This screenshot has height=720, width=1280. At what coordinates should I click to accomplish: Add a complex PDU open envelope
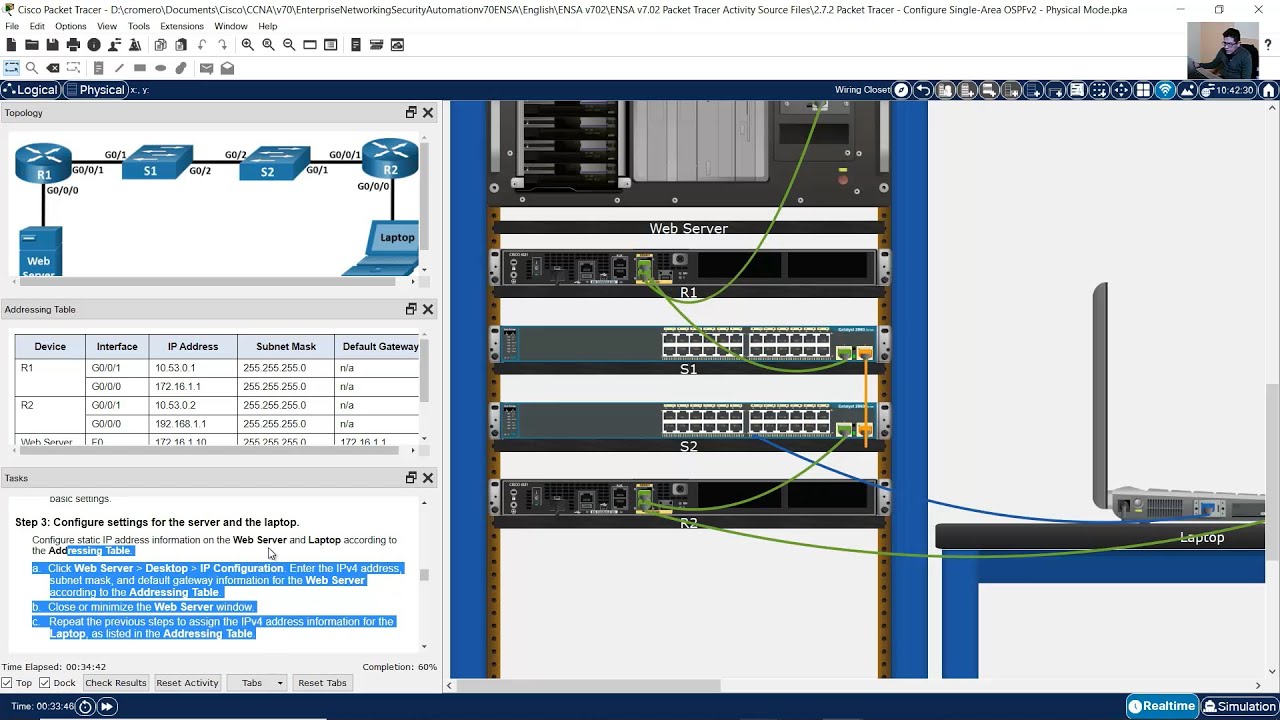[227, 68]
